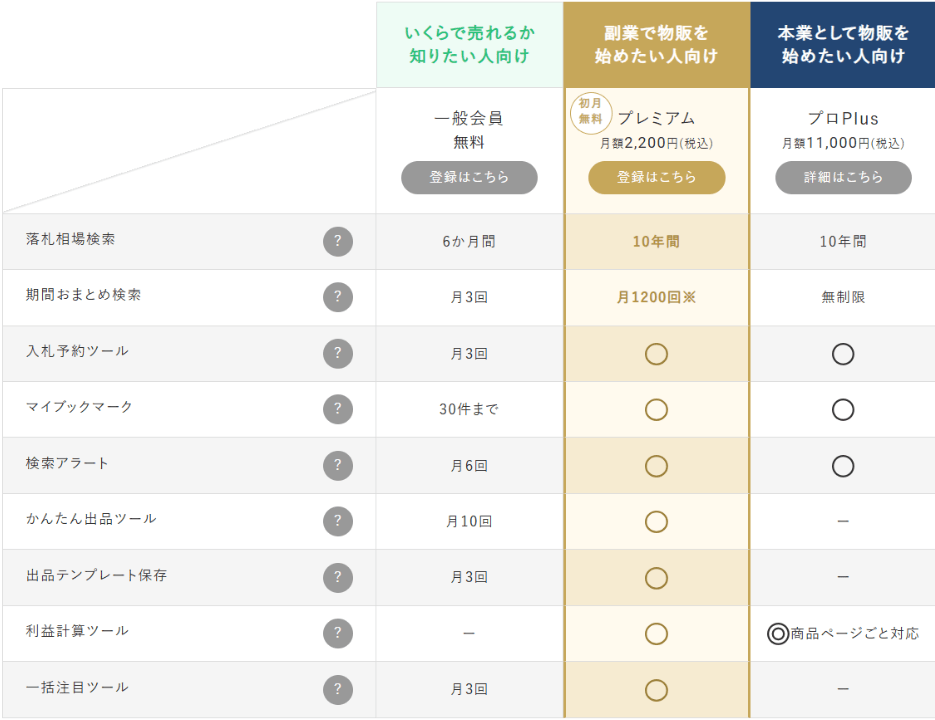Select the 副業で物販を始めたい人向け header
The height and width of the screenshot is (720, 935).
pyautogui.click(x=656, y=44)
